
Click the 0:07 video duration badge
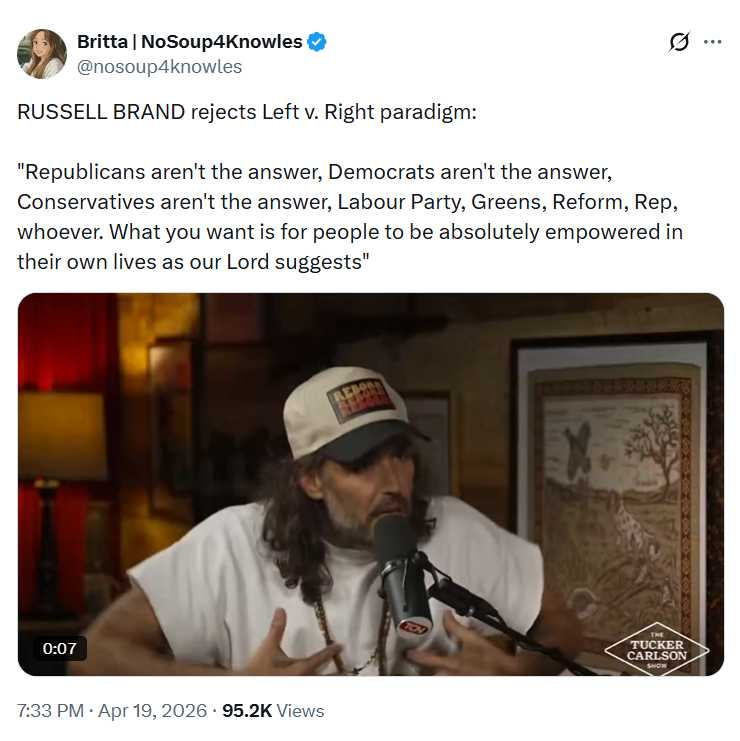tap(60, 648)
